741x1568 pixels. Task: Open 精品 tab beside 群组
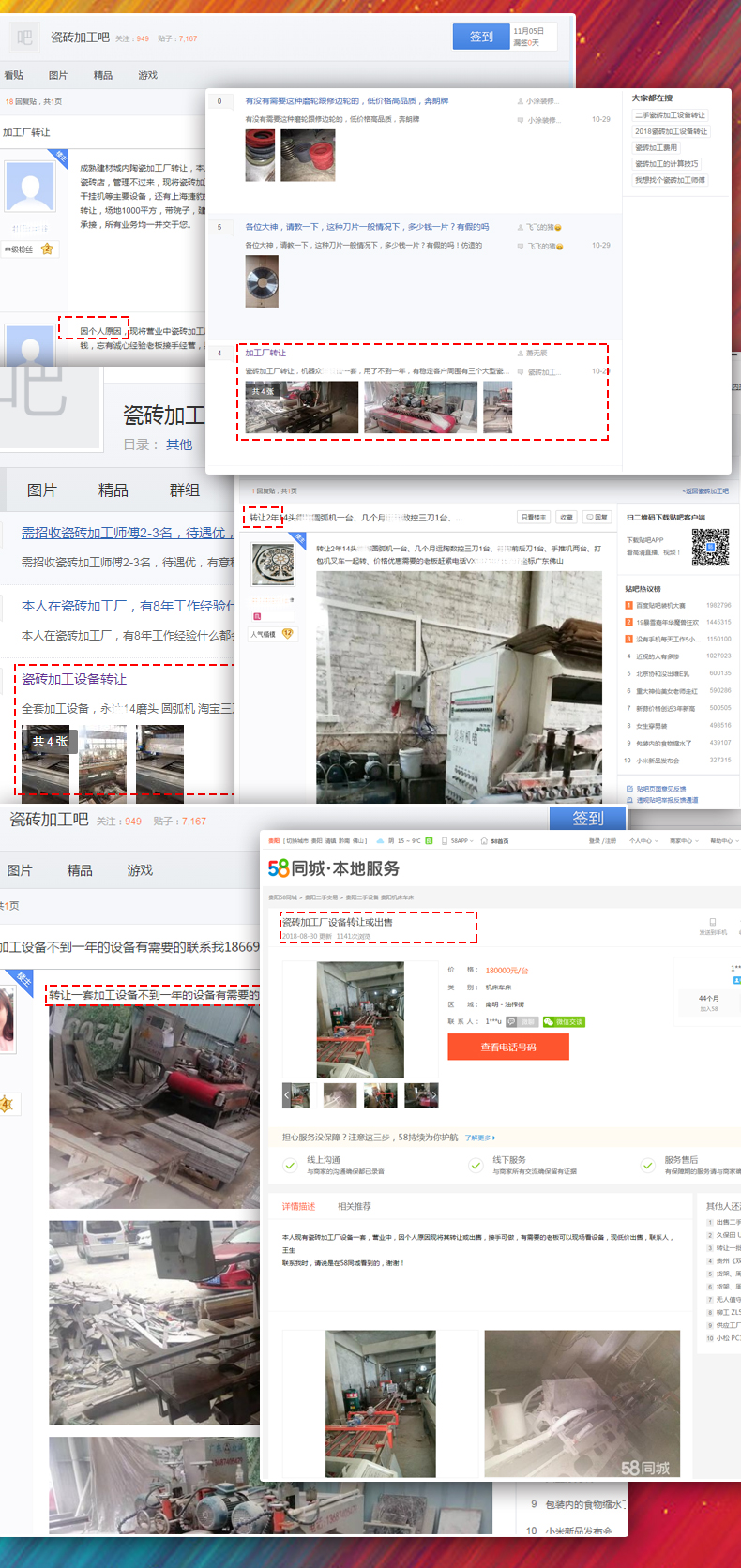(113, 490)
